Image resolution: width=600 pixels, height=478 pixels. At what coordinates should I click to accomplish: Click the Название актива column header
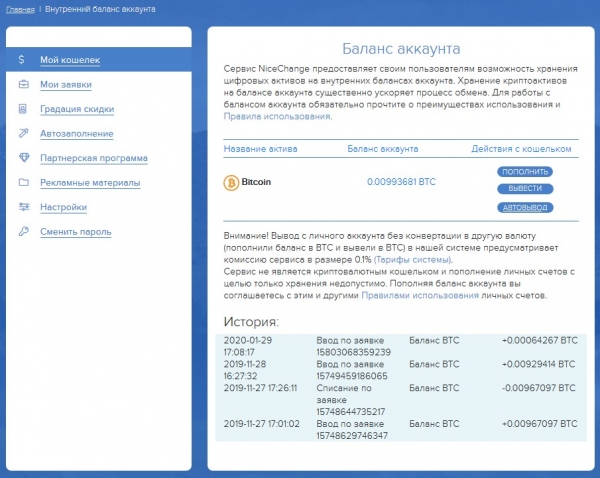click(260, 149)
